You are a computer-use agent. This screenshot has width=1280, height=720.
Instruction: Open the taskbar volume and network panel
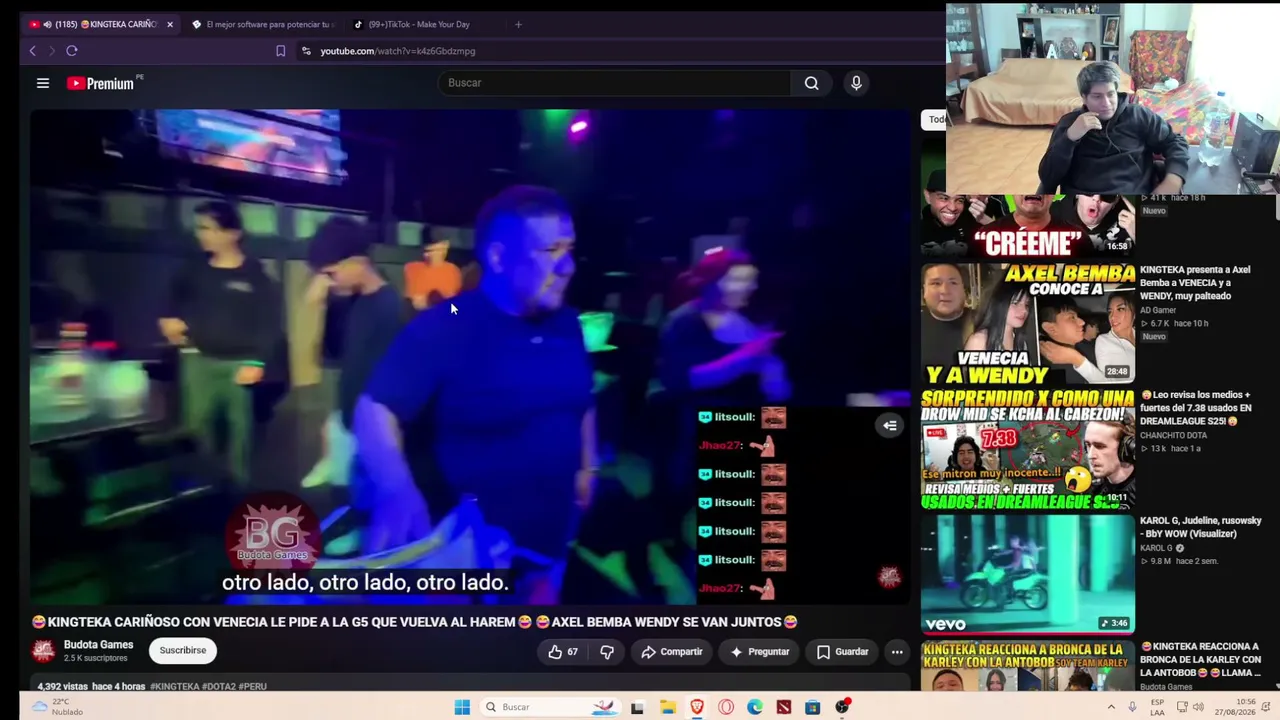[1190, 707]
